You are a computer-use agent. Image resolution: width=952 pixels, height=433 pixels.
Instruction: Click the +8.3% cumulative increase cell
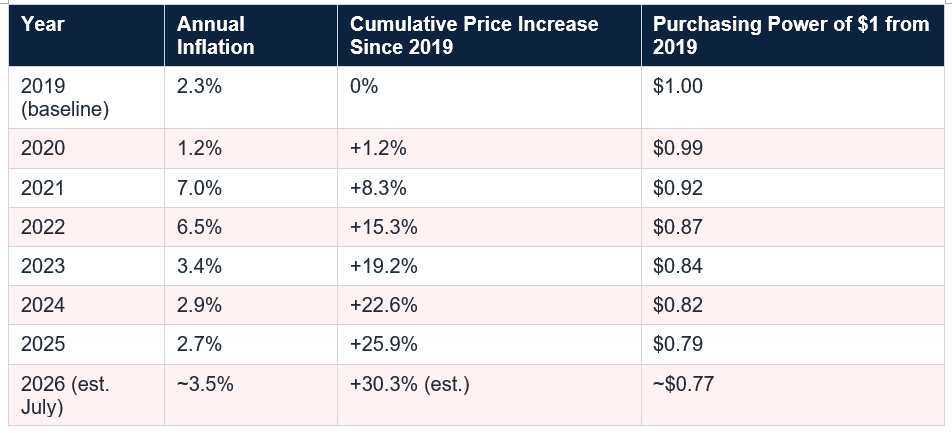(489, 188)
